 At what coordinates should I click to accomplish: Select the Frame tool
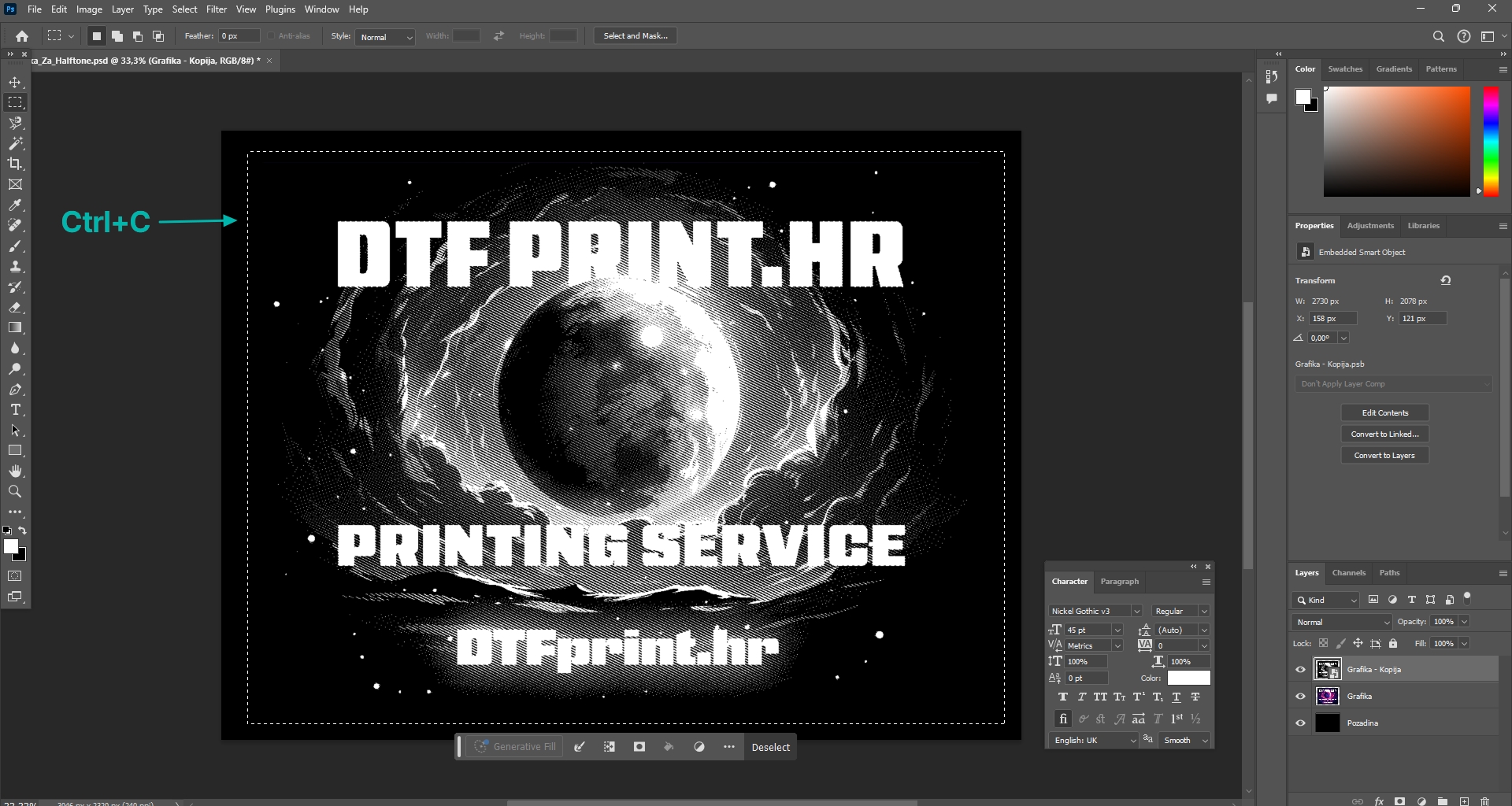point(15,184)
